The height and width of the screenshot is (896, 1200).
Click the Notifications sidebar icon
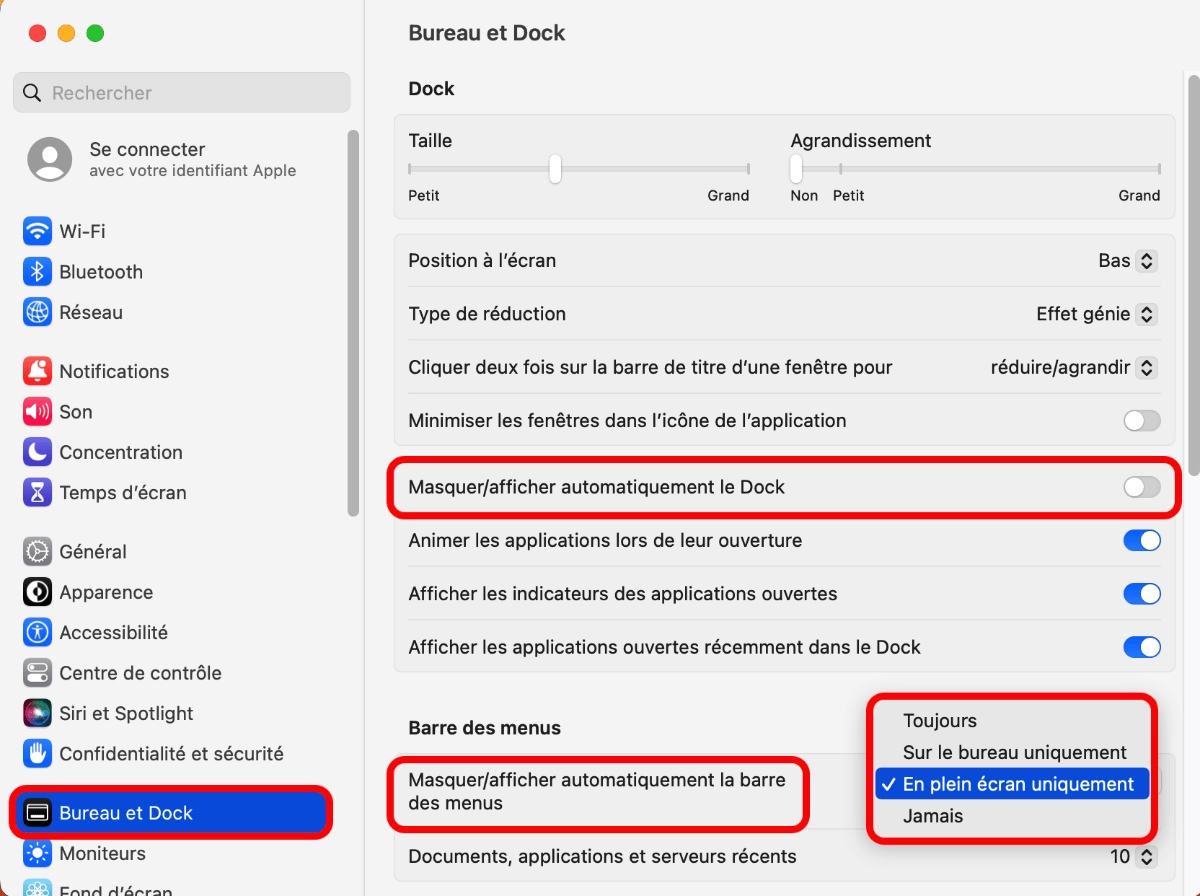(114, 371)
